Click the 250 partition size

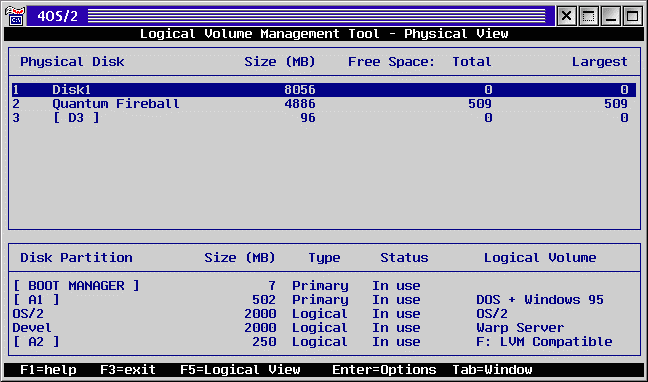point(264,342)
